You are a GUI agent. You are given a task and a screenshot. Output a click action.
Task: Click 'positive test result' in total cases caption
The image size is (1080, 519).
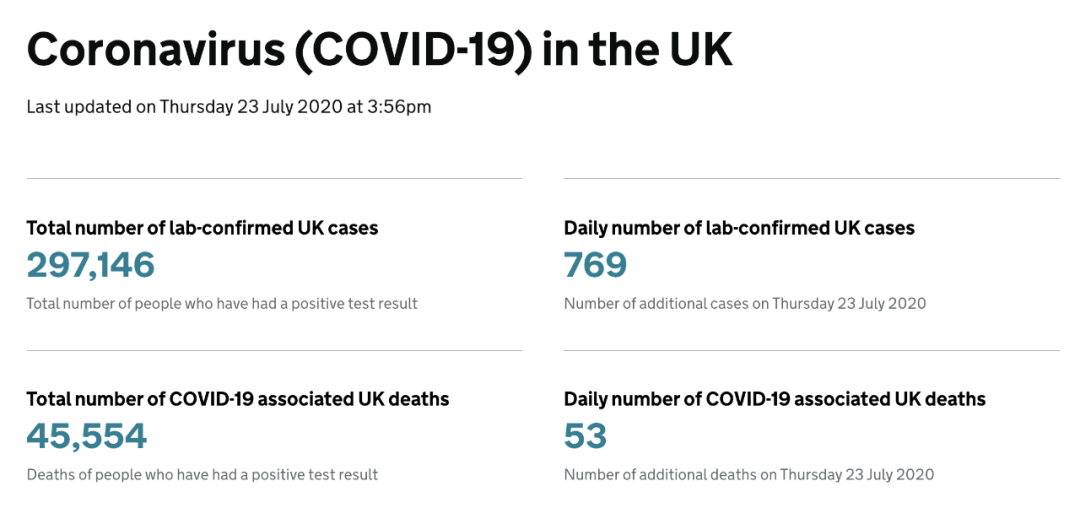tap(354, 303)
